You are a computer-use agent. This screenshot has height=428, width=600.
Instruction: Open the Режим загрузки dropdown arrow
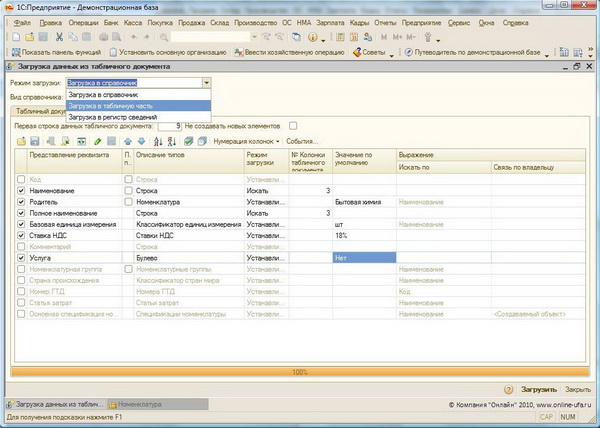coord(206,83)
